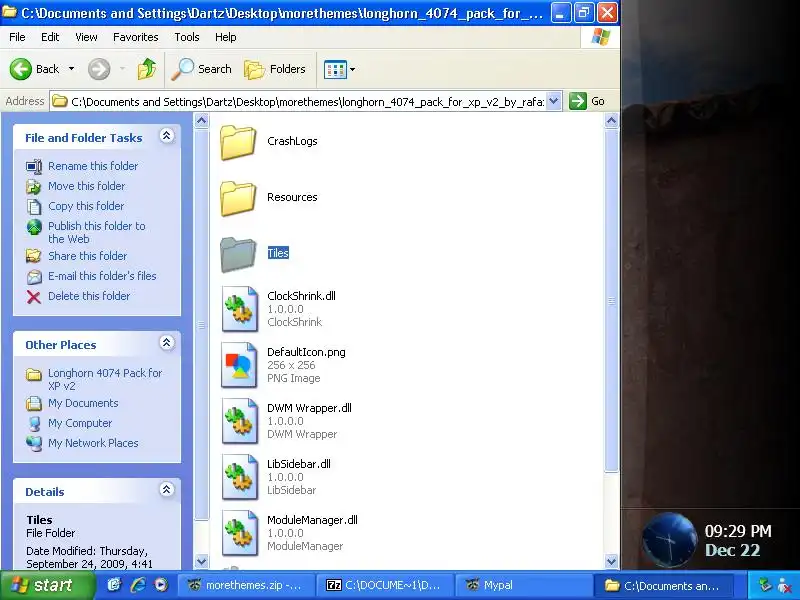Expand the address bar dropdown arrow
This screenshot has width=800, height=600.
coord(554,102)
